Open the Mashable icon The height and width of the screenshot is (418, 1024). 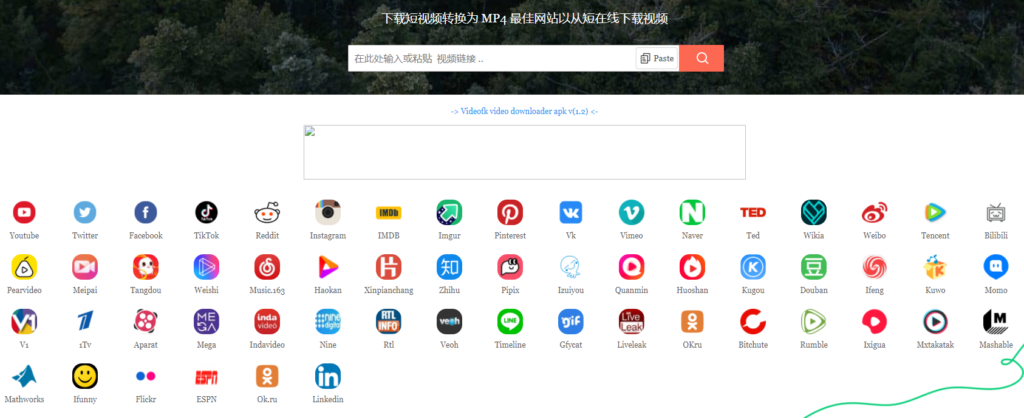pos(996,321)
